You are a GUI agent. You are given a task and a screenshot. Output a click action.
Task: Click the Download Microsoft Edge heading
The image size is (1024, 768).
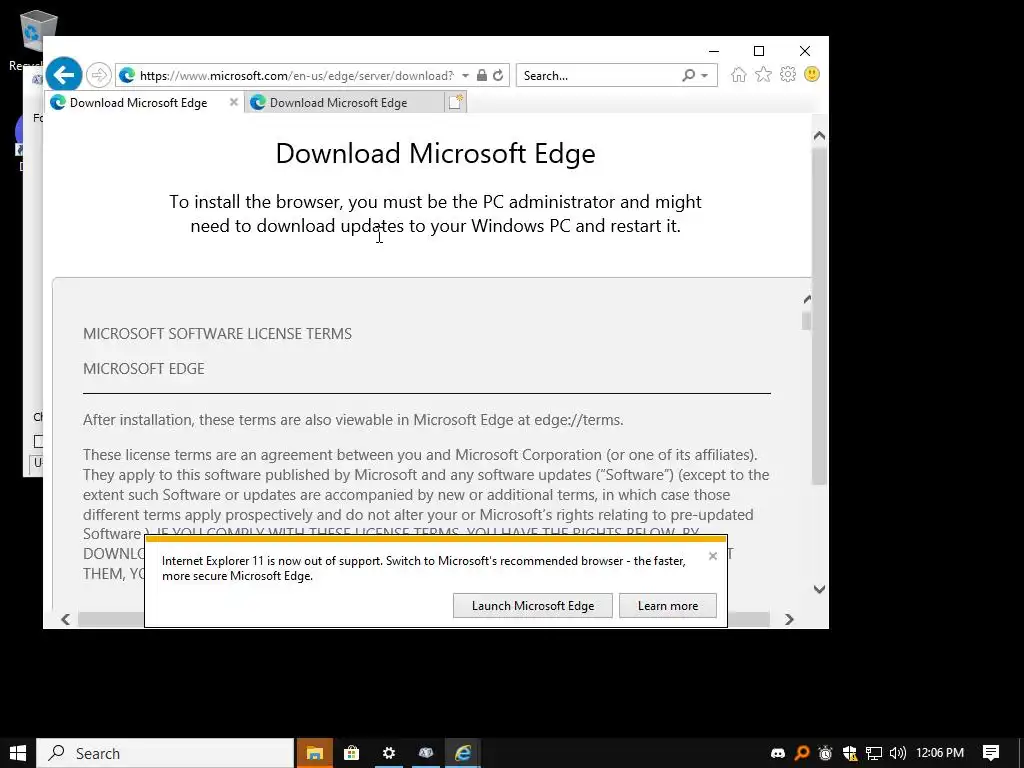[436, 153]
